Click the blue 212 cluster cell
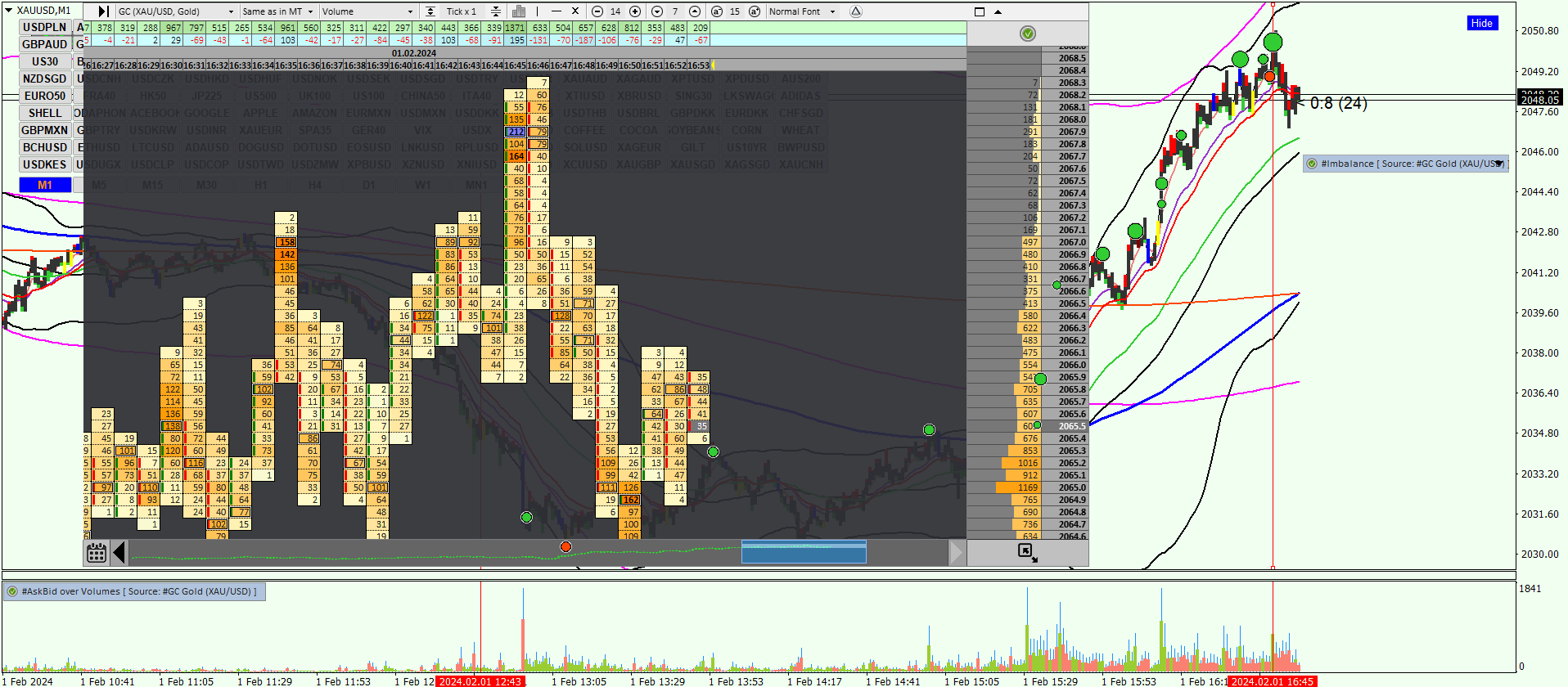 pyautogui.click(x=516, y=132)
